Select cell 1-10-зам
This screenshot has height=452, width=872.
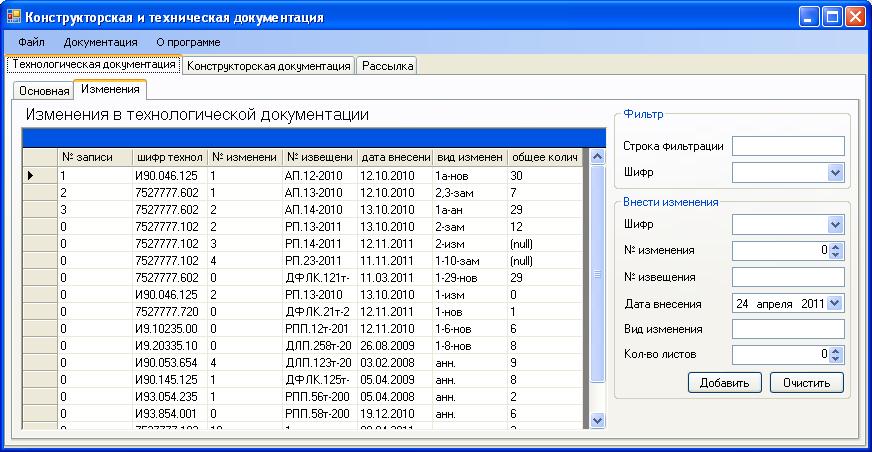(x=470, y=261)
